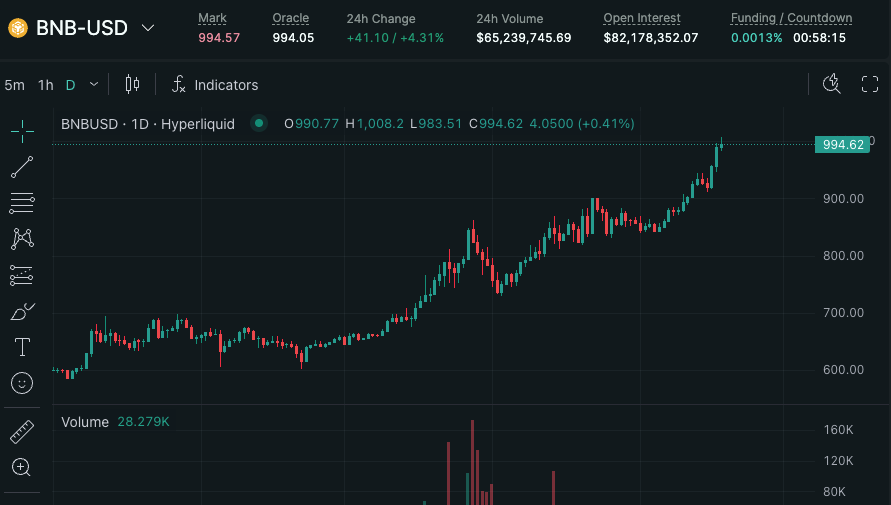This screenshot has height=505, width=891.
Task: Click the Mark price label
Action: coord(213,18)
